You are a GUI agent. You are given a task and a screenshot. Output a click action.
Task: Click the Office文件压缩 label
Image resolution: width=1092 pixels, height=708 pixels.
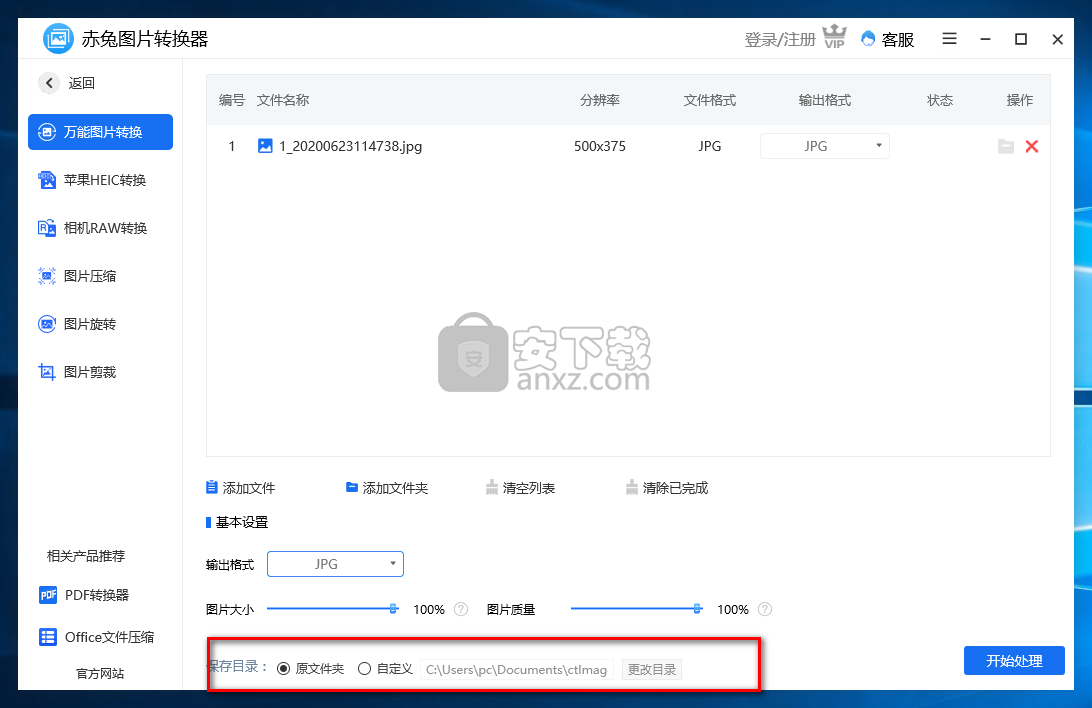[x=109, y=637]
